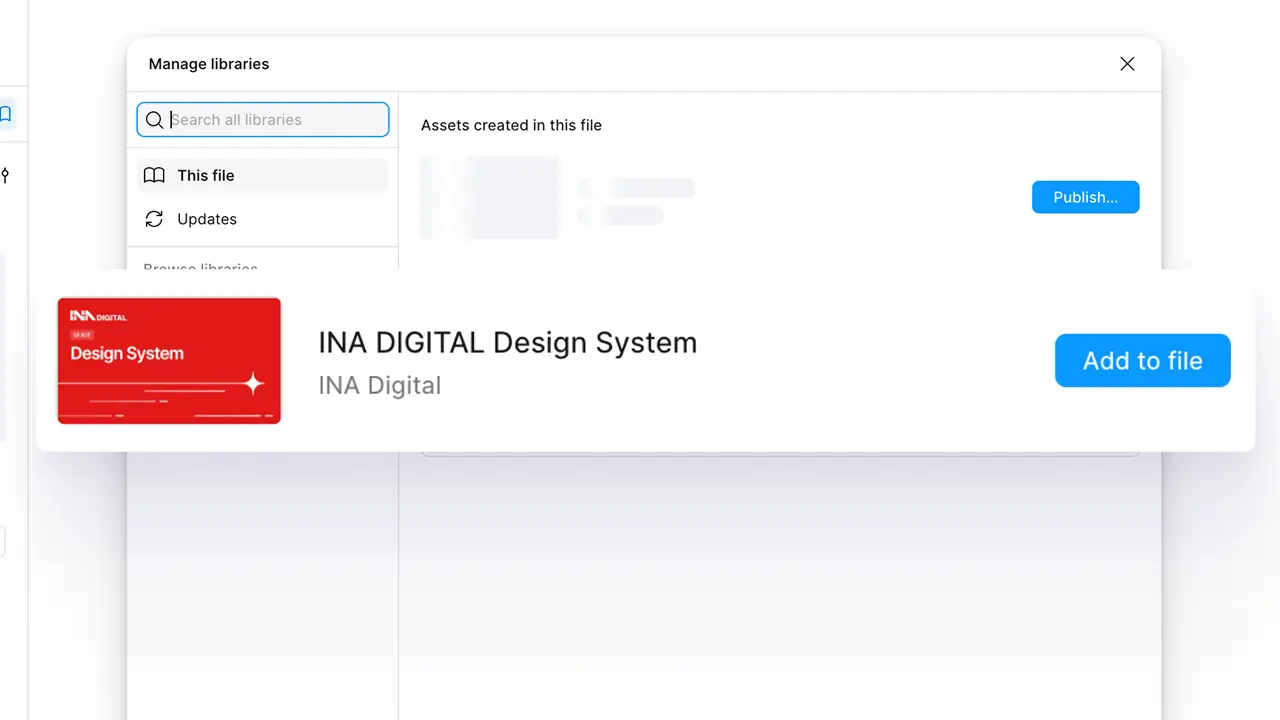Click the refresh arrows icon beside Updates

tap(154, 219)
